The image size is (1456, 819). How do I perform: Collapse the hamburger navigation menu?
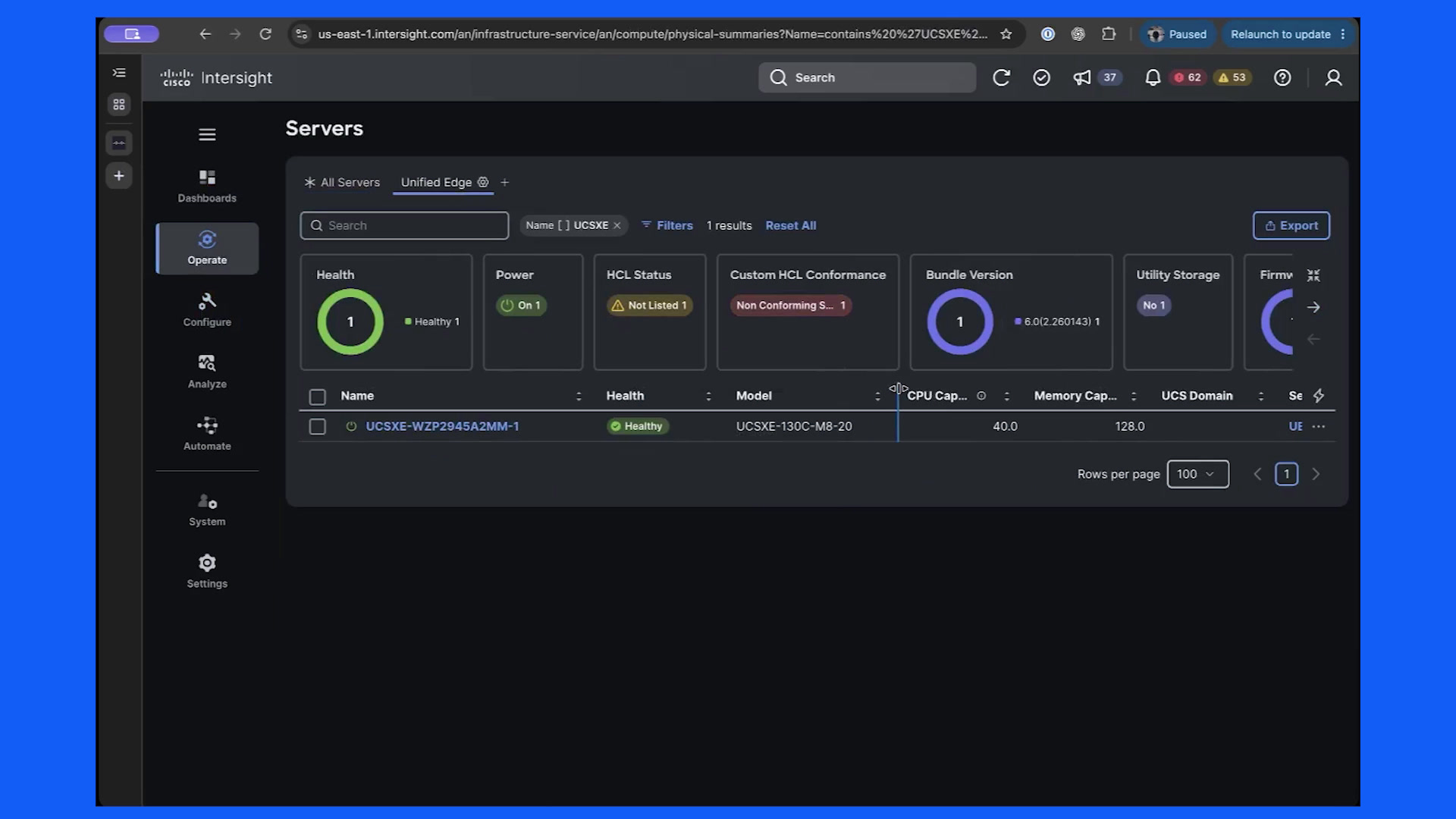coord(207,134)
